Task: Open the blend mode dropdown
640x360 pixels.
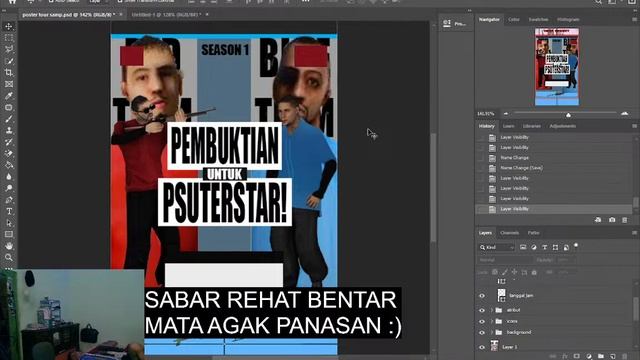Action: point(505,260)
